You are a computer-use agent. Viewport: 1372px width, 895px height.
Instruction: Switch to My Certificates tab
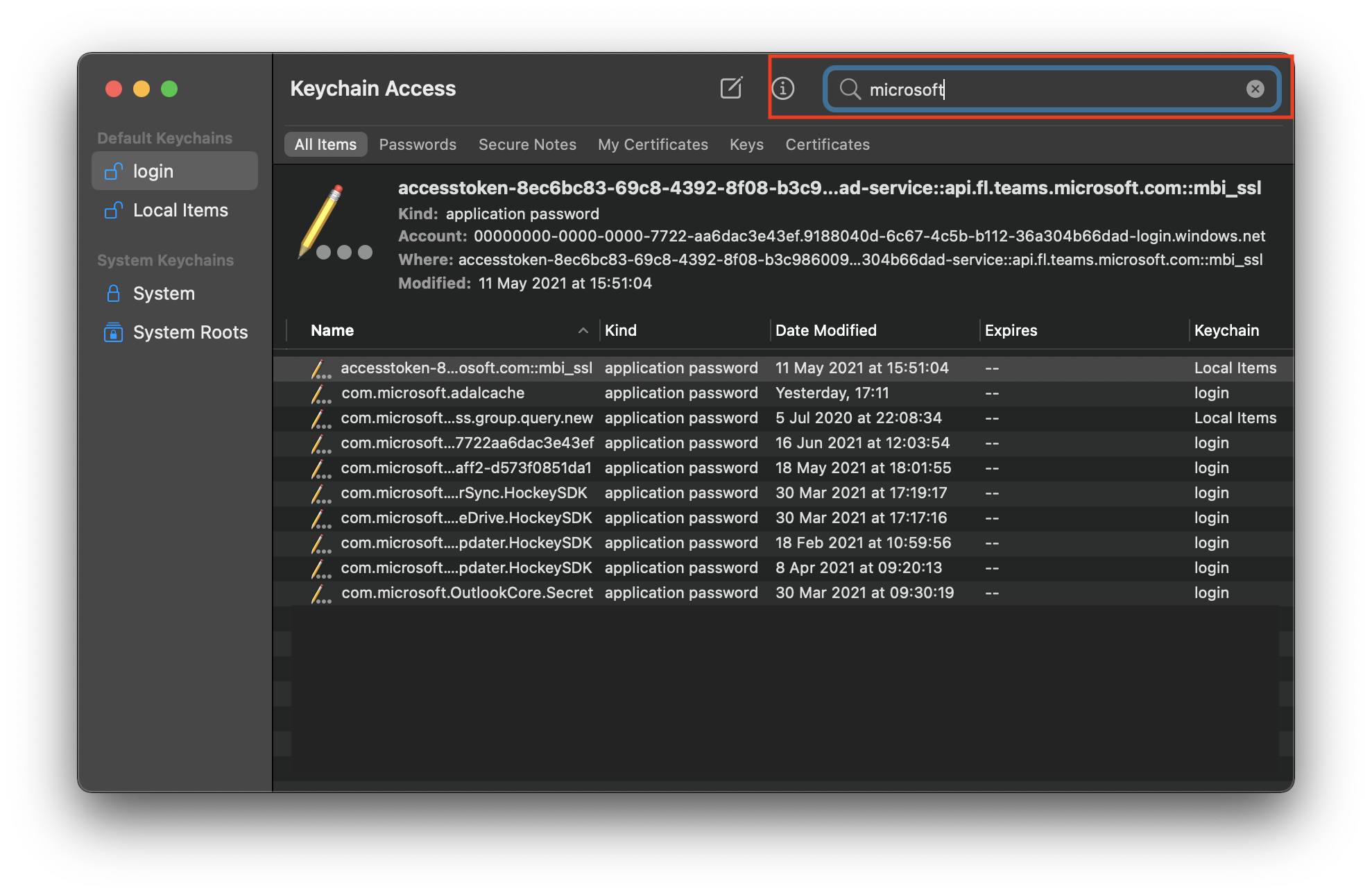point(653,144)
